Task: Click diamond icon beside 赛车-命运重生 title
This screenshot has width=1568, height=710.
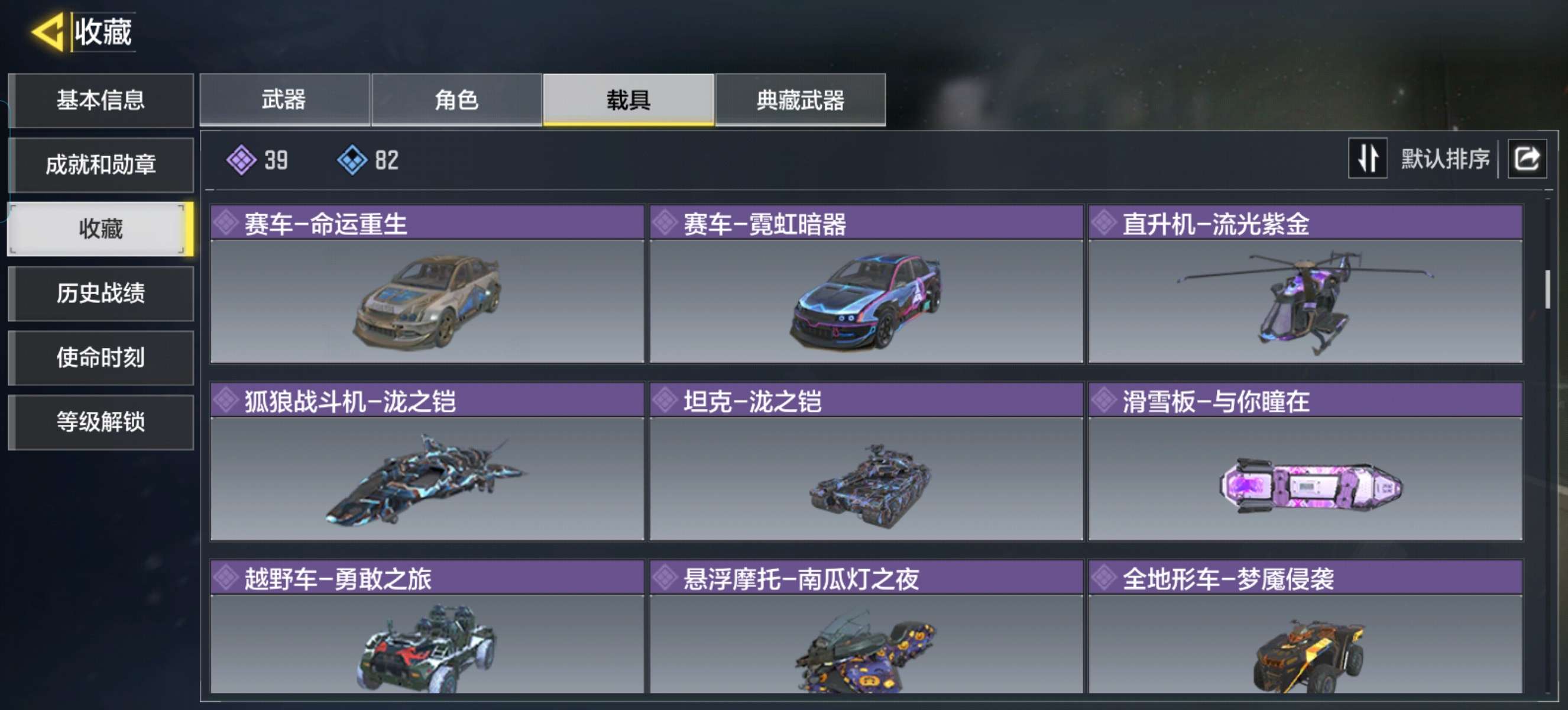Action: coord(226,223)
